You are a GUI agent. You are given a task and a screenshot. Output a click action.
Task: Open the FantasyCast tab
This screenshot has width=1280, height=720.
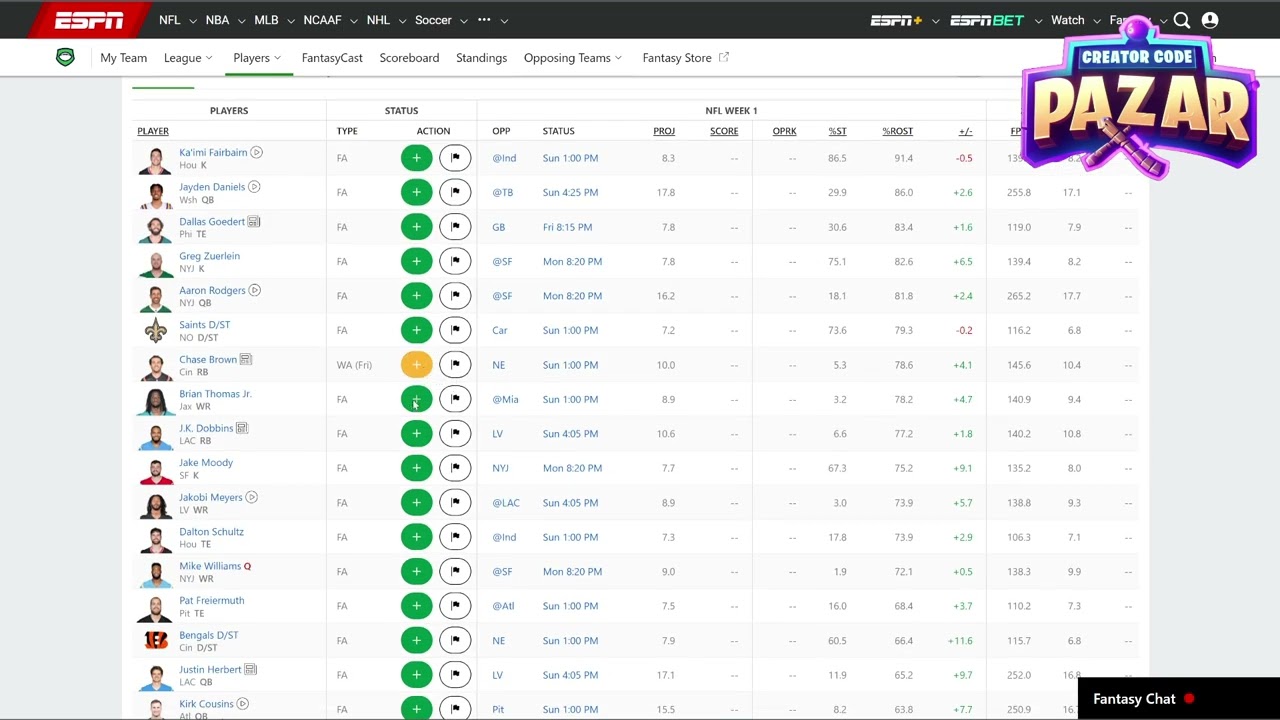tap(332, 58)
